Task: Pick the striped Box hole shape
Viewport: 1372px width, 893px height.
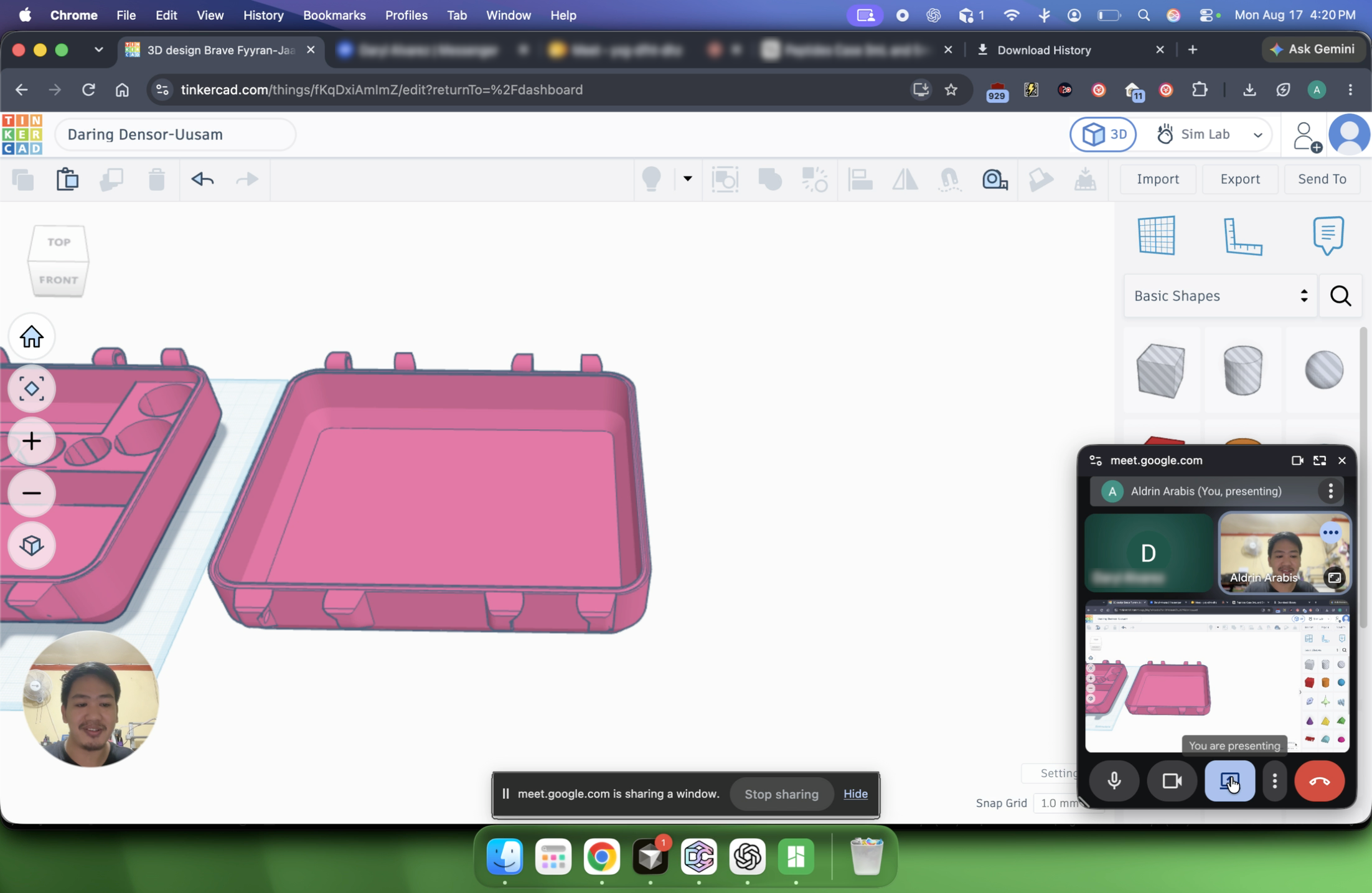Action: point(1161,370)
